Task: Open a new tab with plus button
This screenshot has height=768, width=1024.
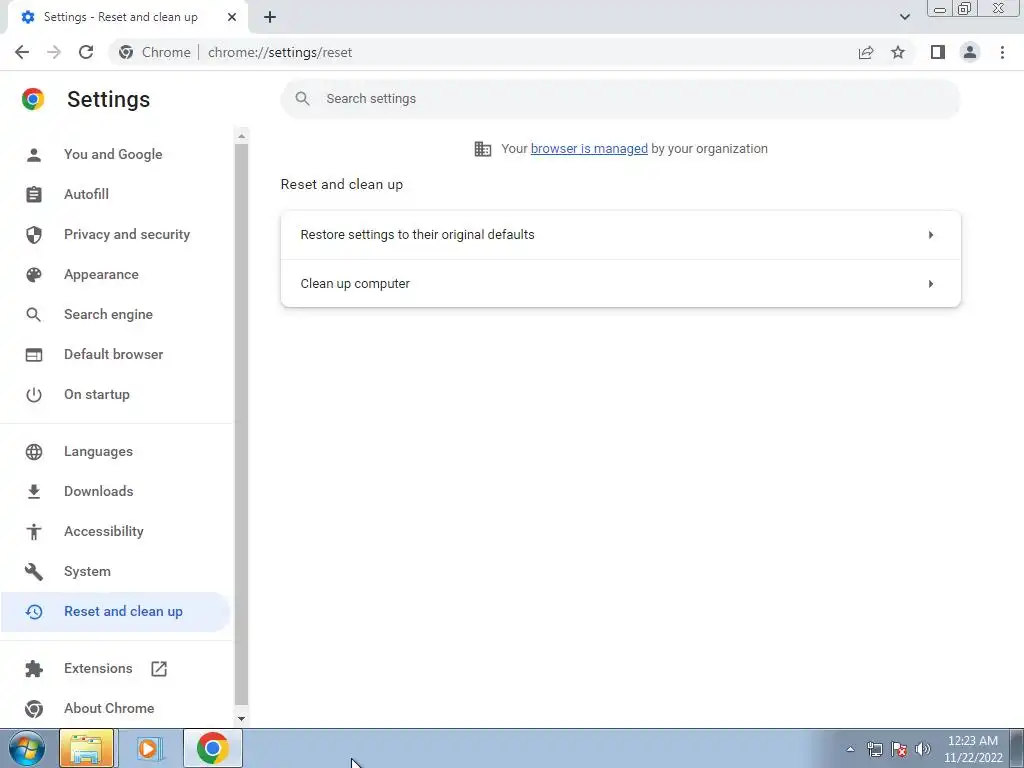Action: [270, 17]
